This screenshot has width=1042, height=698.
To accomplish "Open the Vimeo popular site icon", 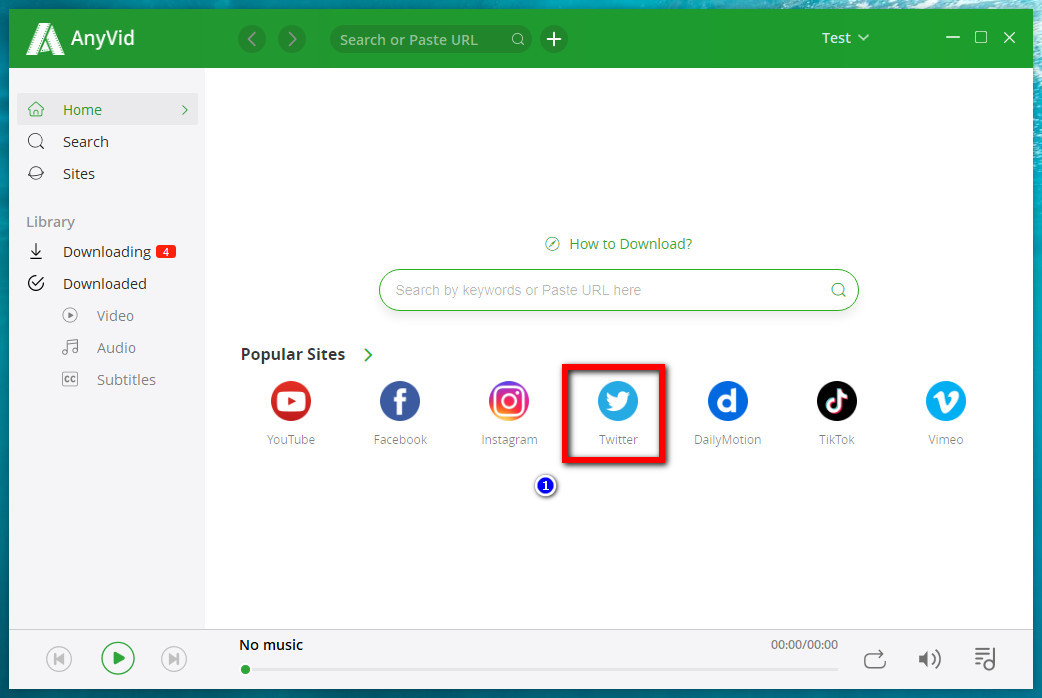I will [x=946, y=401].
